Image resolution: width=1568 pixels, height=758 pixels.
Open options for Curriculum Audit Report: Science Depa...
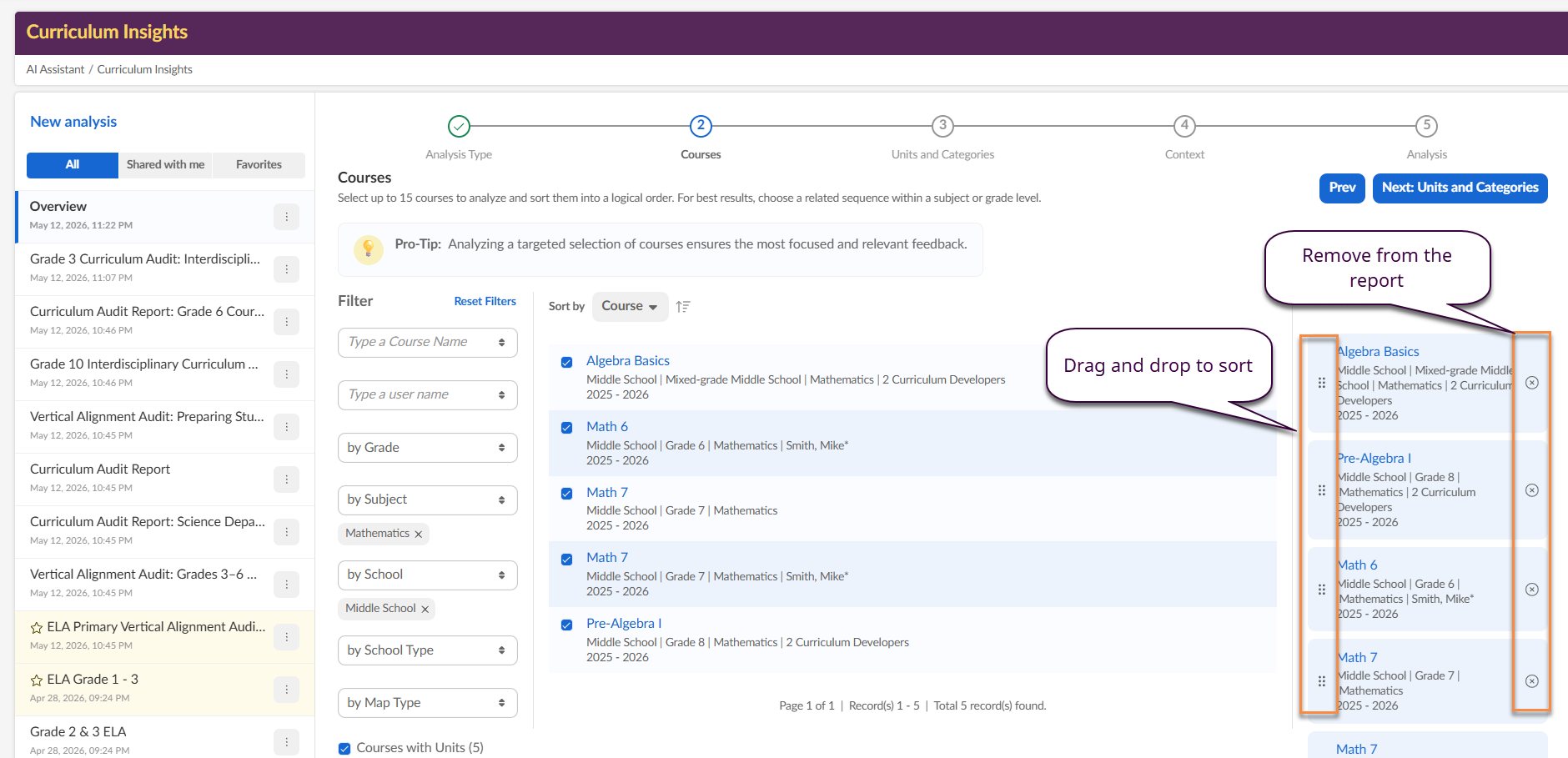click(286, 532)
